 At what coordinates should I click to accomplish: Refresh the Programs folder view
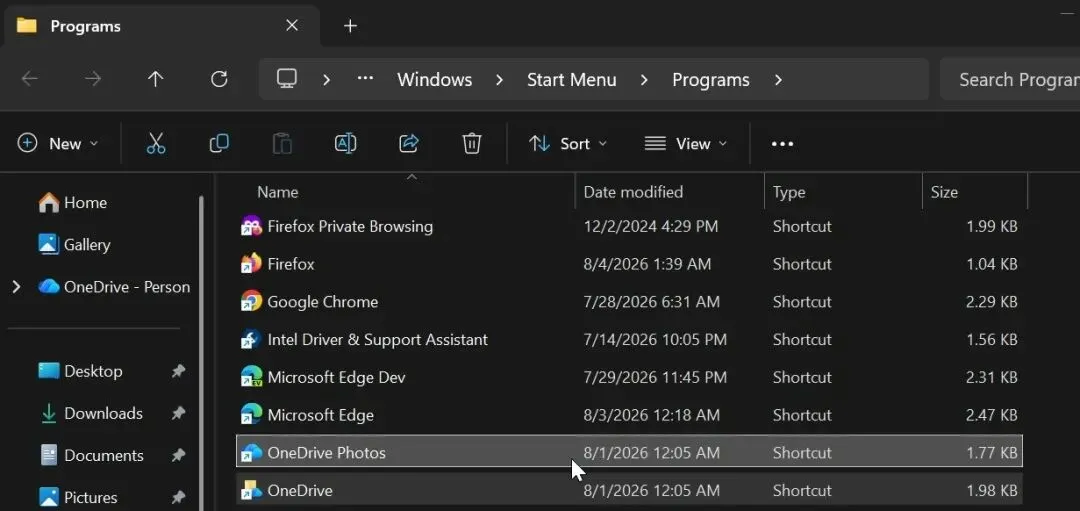[219, 79]
